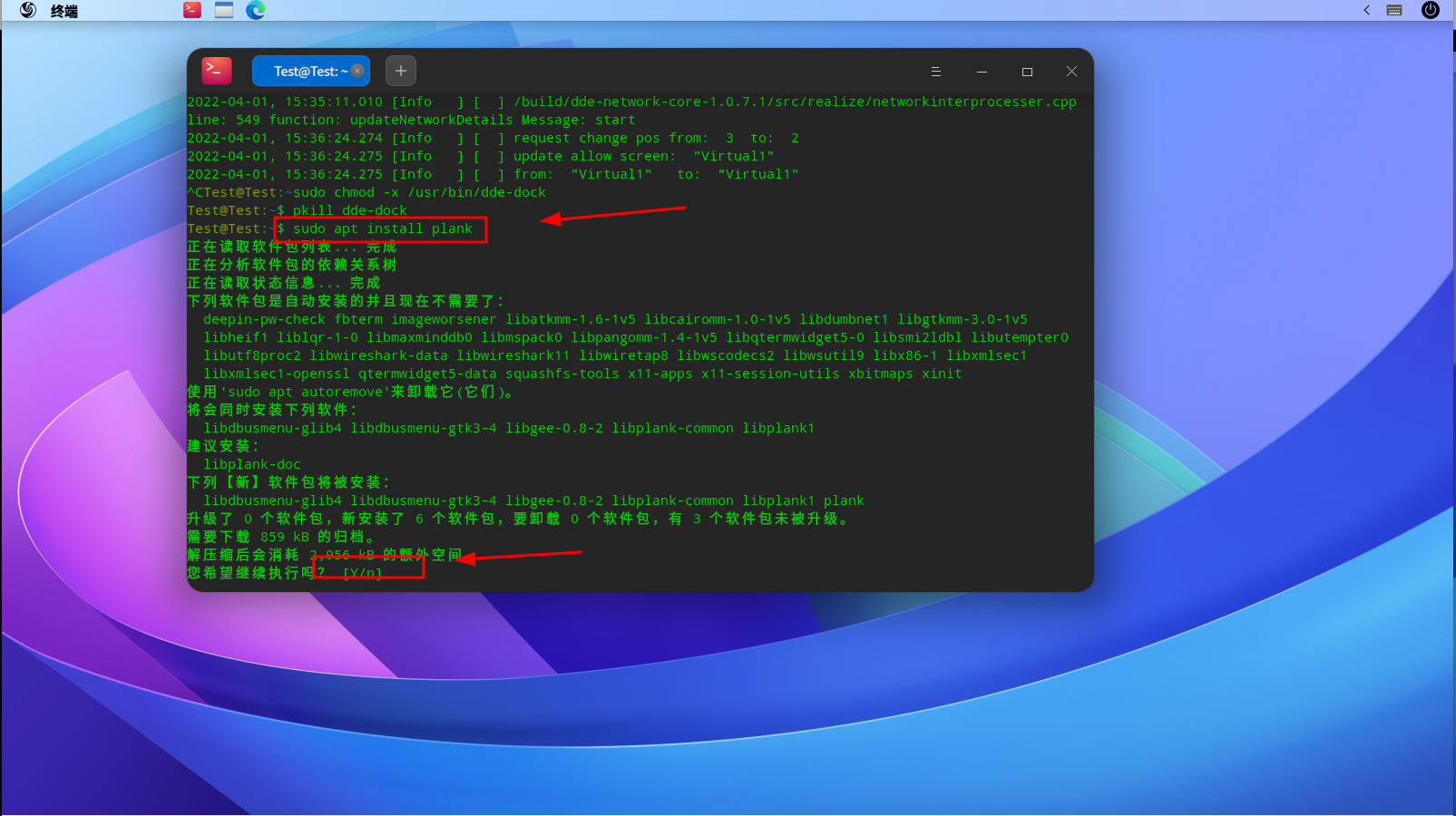Launch Microsoft Edge from top panel

point(256,10)
